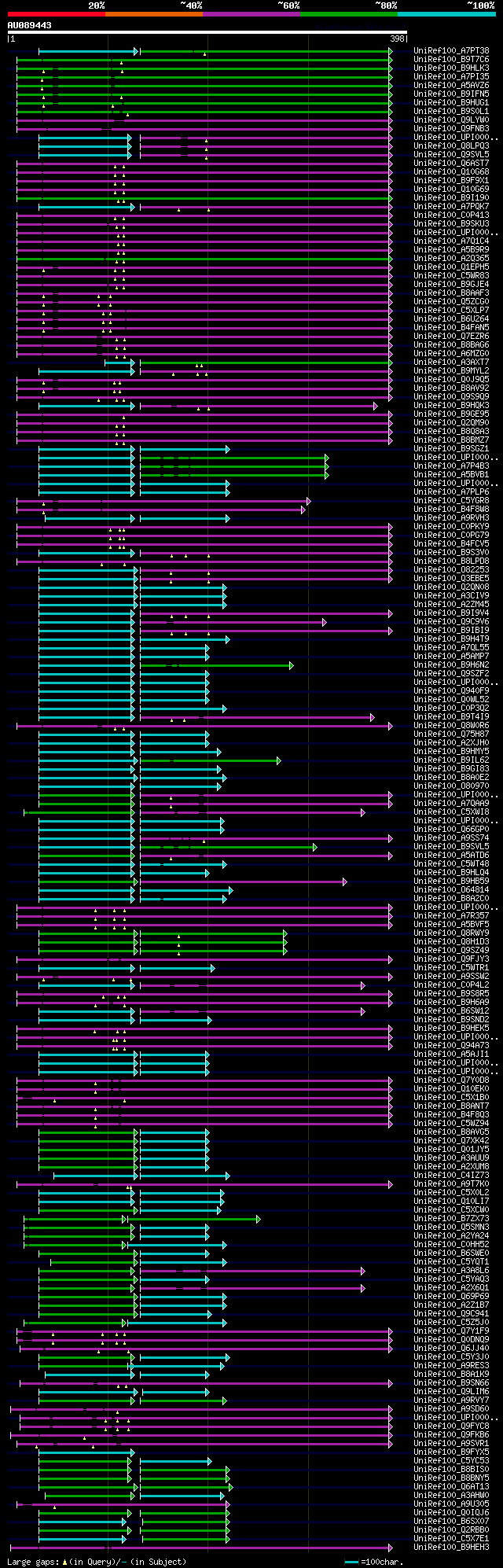
Task: Select the UniRef100_C5YQT1 label
Action: (451, 1261)
